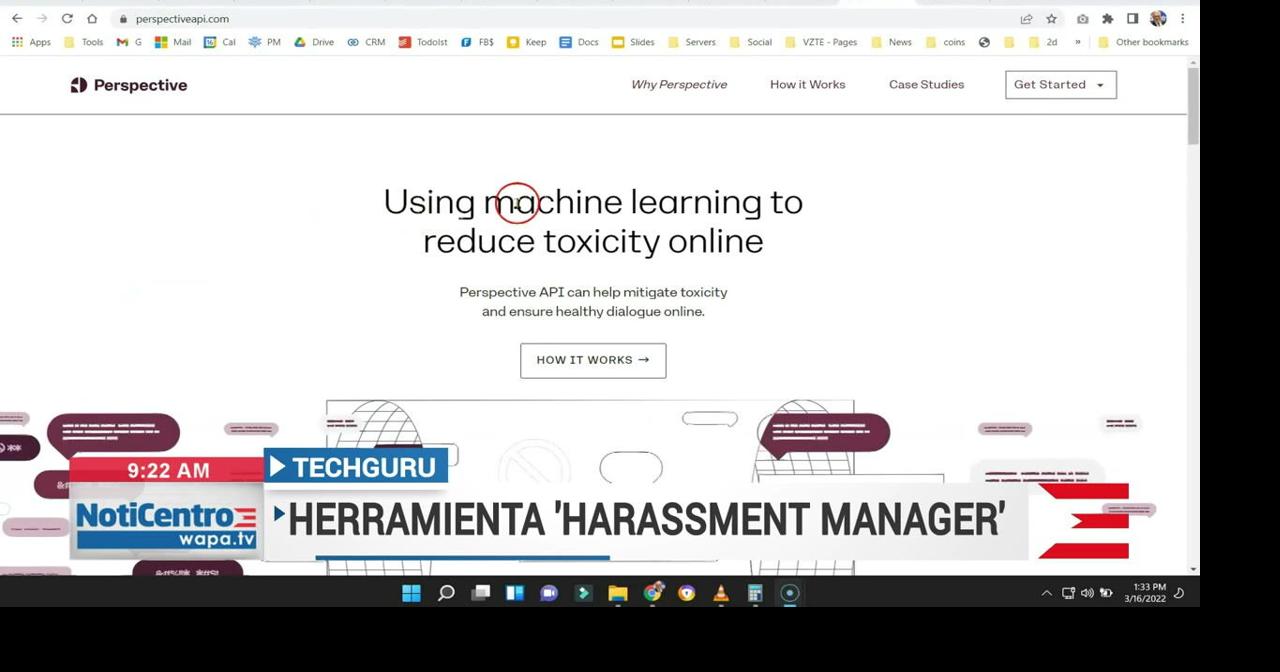
Task: Open the browser side panel icon
Action: pyautogui.click(x=1132, y=18)
